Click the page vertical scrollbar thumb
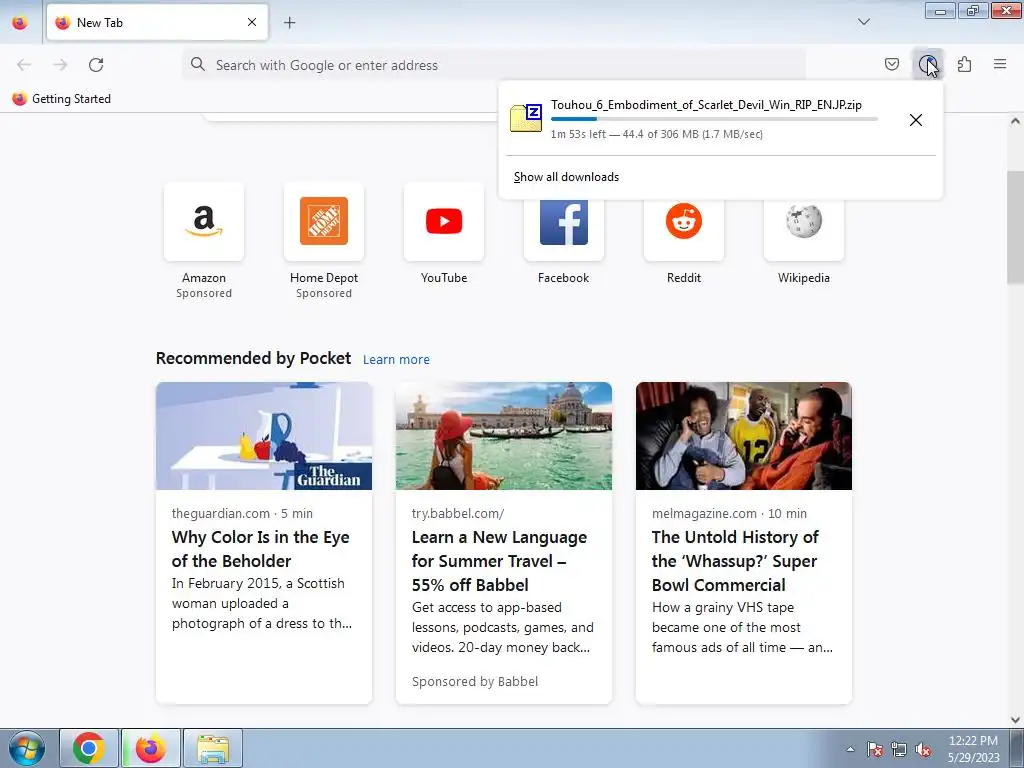 [x=1015, y=227]
